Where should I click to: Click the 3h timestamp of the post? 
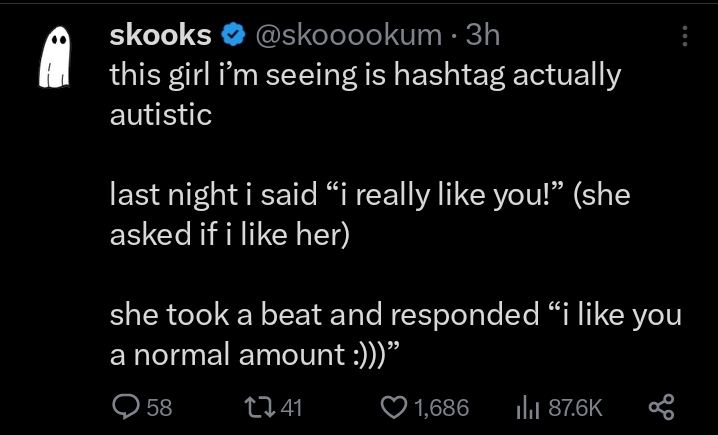coord(483,35)
